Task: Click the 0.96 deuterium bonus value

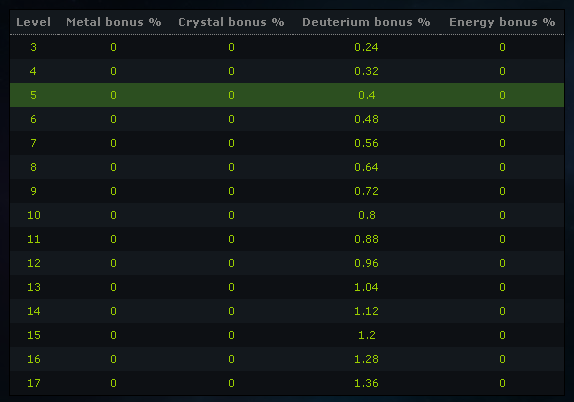Action: coord(366,263)
